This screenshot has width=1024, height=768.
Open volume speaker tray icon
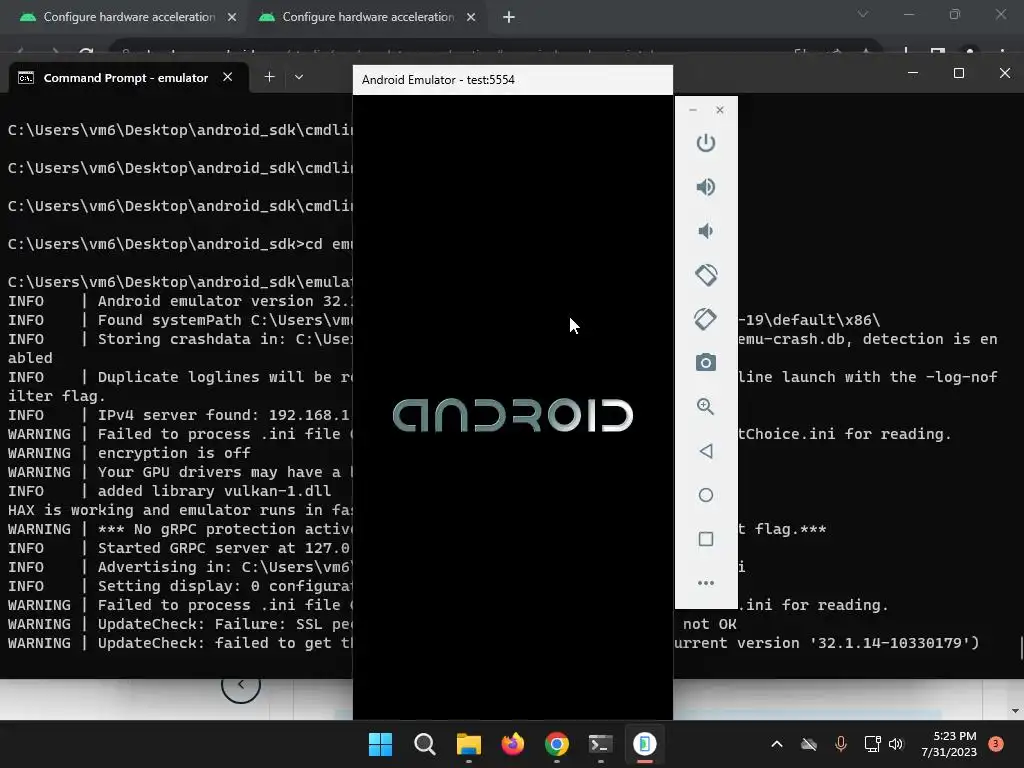(896, 744)
